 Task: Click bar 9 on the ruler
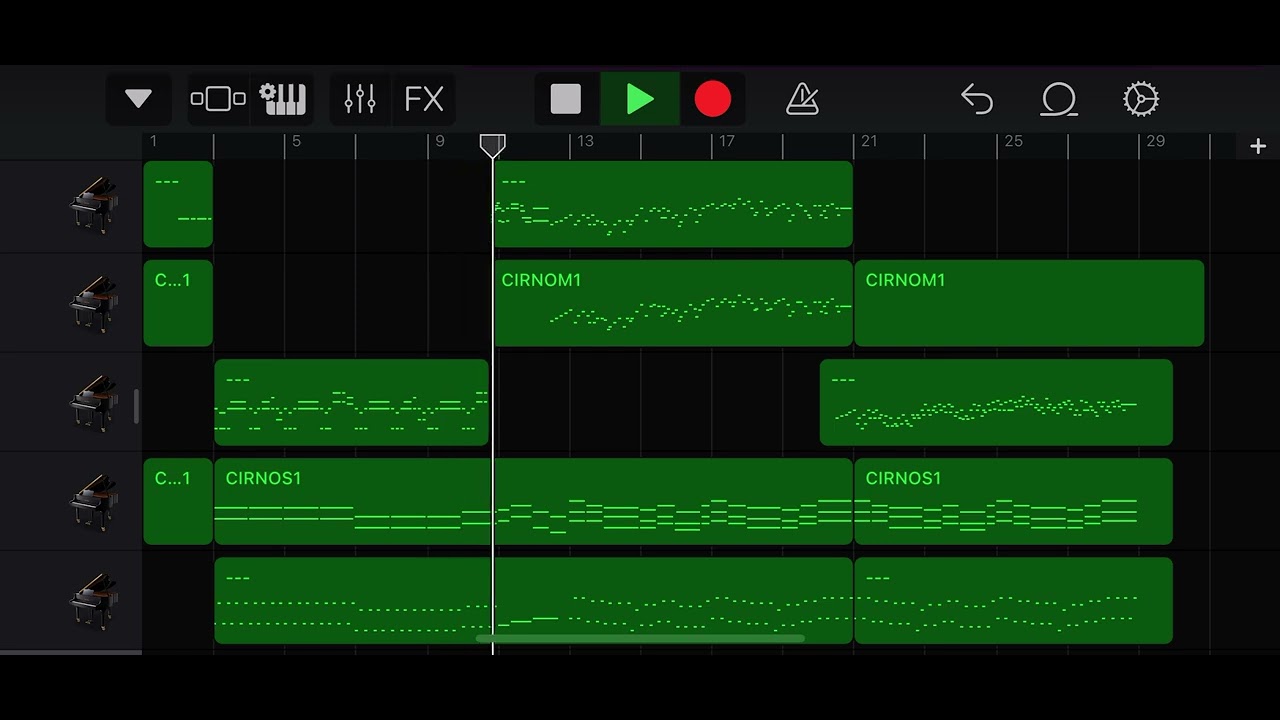coord(439,141)
